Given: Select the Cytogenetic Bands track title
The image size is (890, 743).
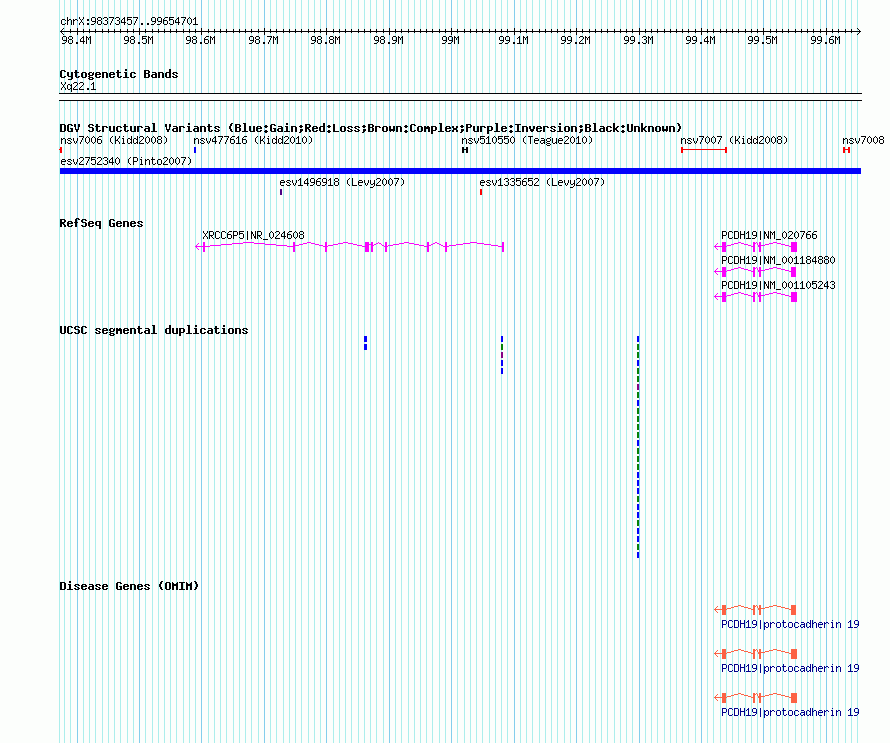Looking at the screenshot, I should tap(119, 74).
